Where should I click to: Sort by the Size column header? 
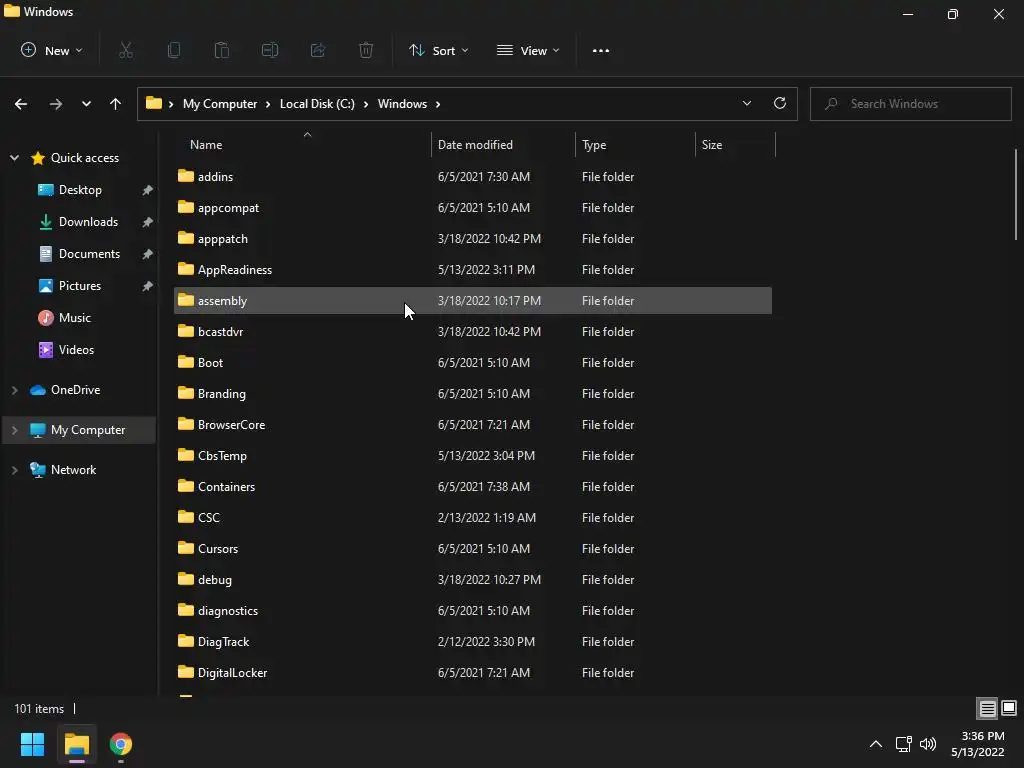(735, 145)
